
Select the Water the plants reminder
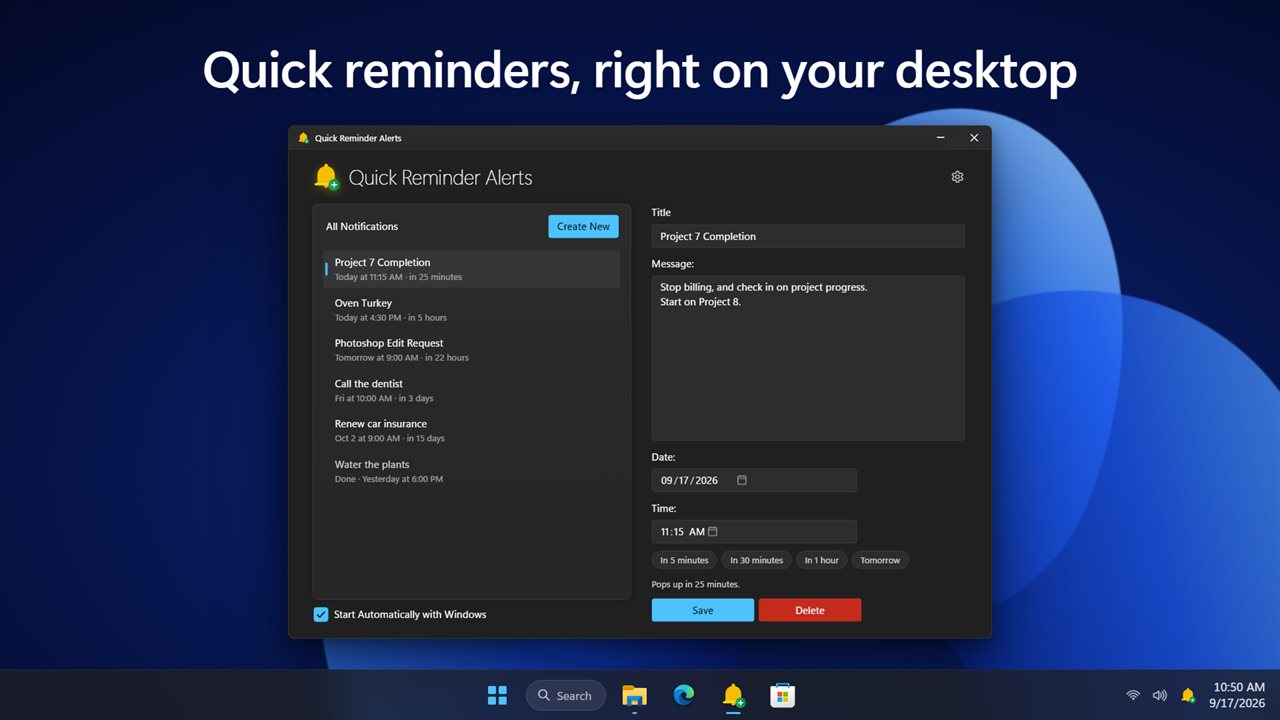click(x=471, y=471)
